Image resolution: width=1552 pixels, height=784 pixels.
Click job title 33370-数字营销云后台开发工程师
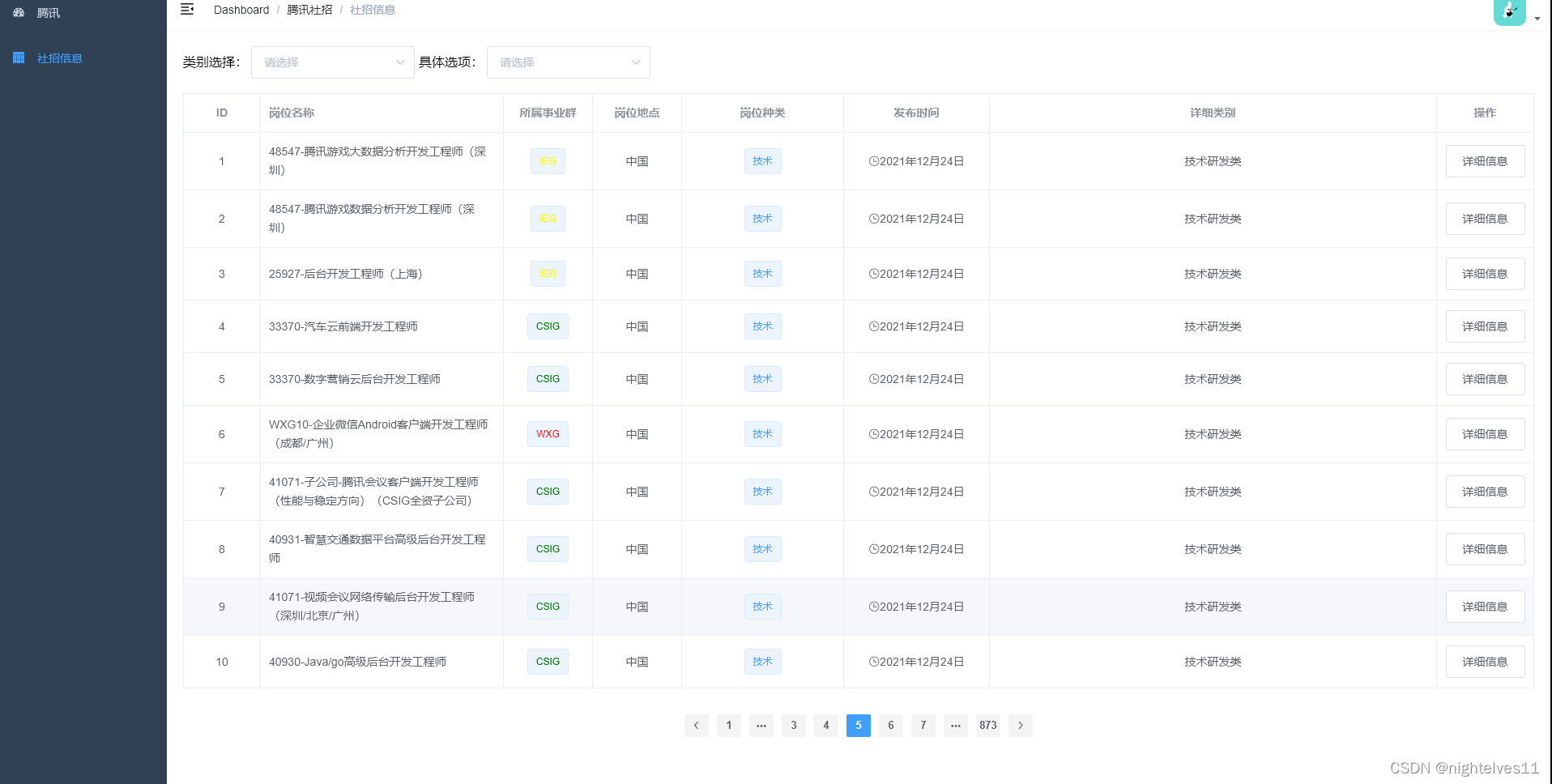pos(355,379)
